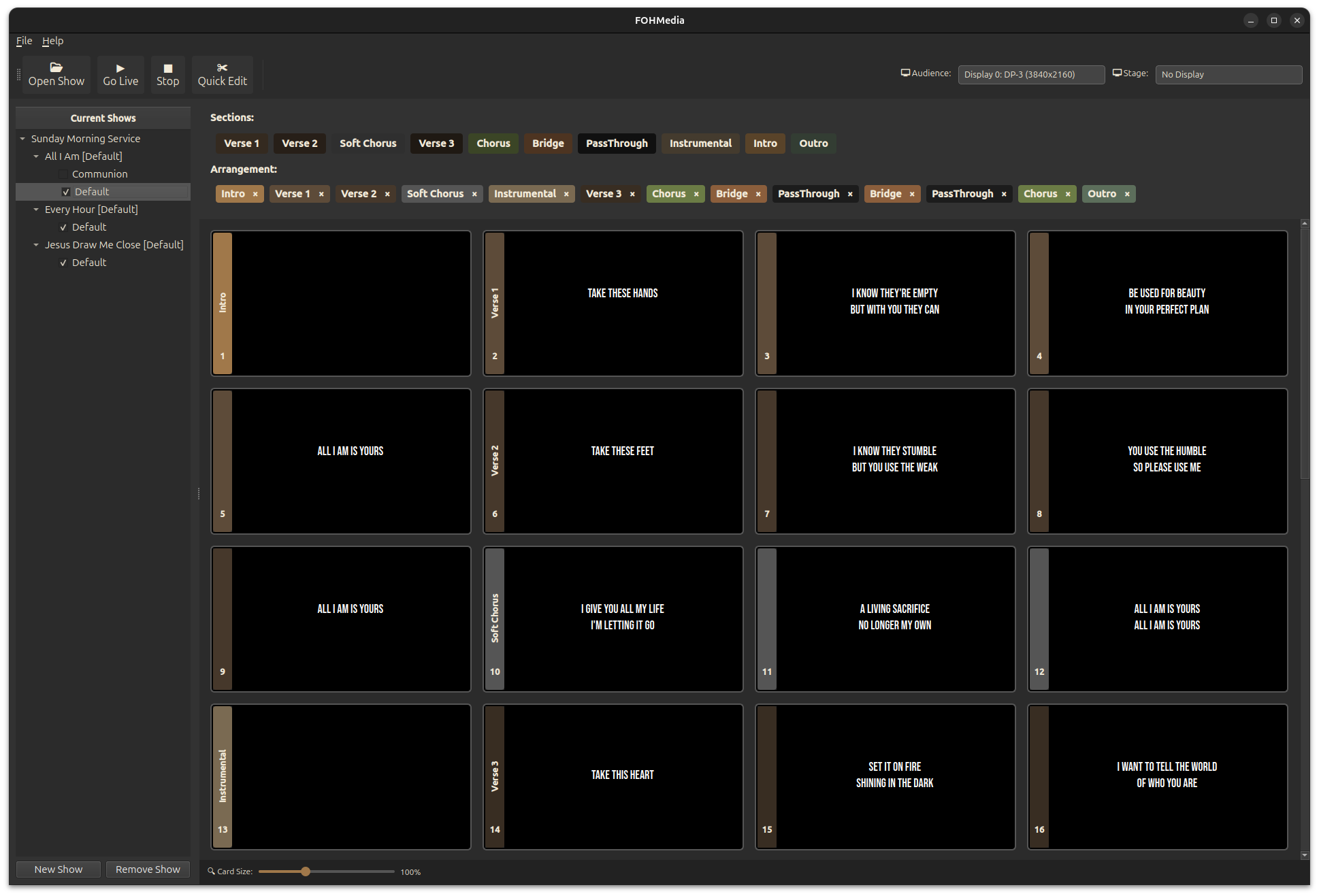Select slide 2 Take These Hands

613,303
